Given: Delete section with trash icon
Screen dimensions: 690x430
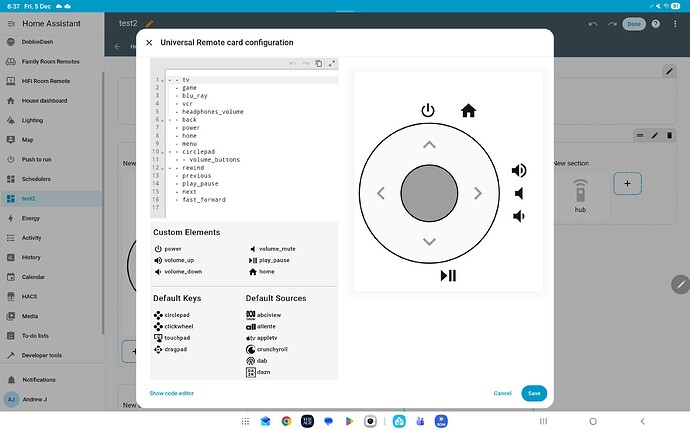Looking at the screenshot, I should tap(669, 136).
